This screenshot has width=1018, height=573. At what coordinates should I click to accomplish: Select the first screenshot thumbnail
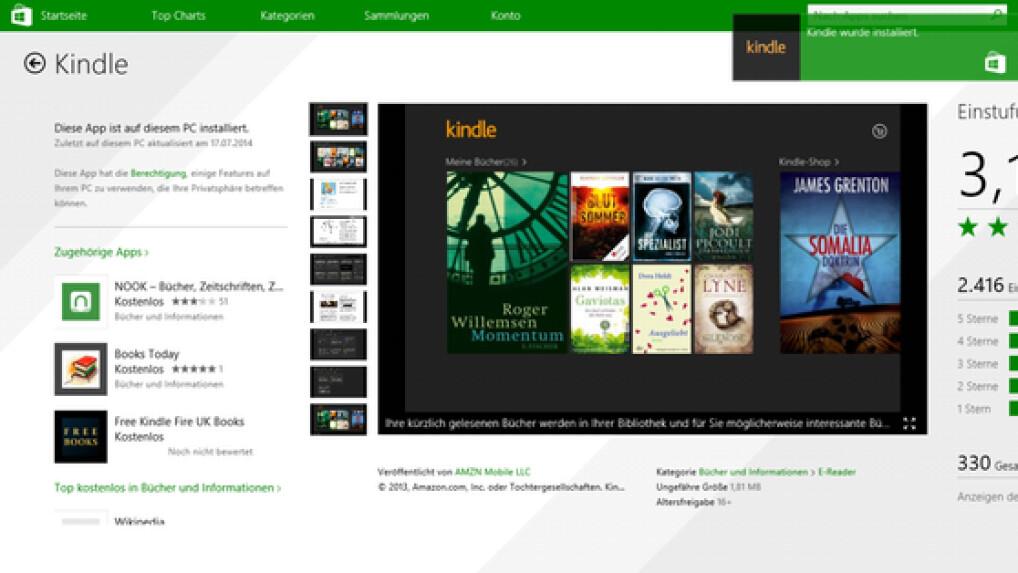pos(338,119)
